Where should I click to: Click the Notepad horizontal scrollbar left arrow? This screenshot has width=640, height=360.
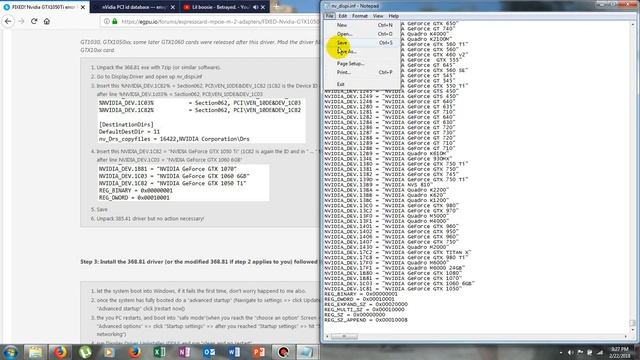(327, 336)
